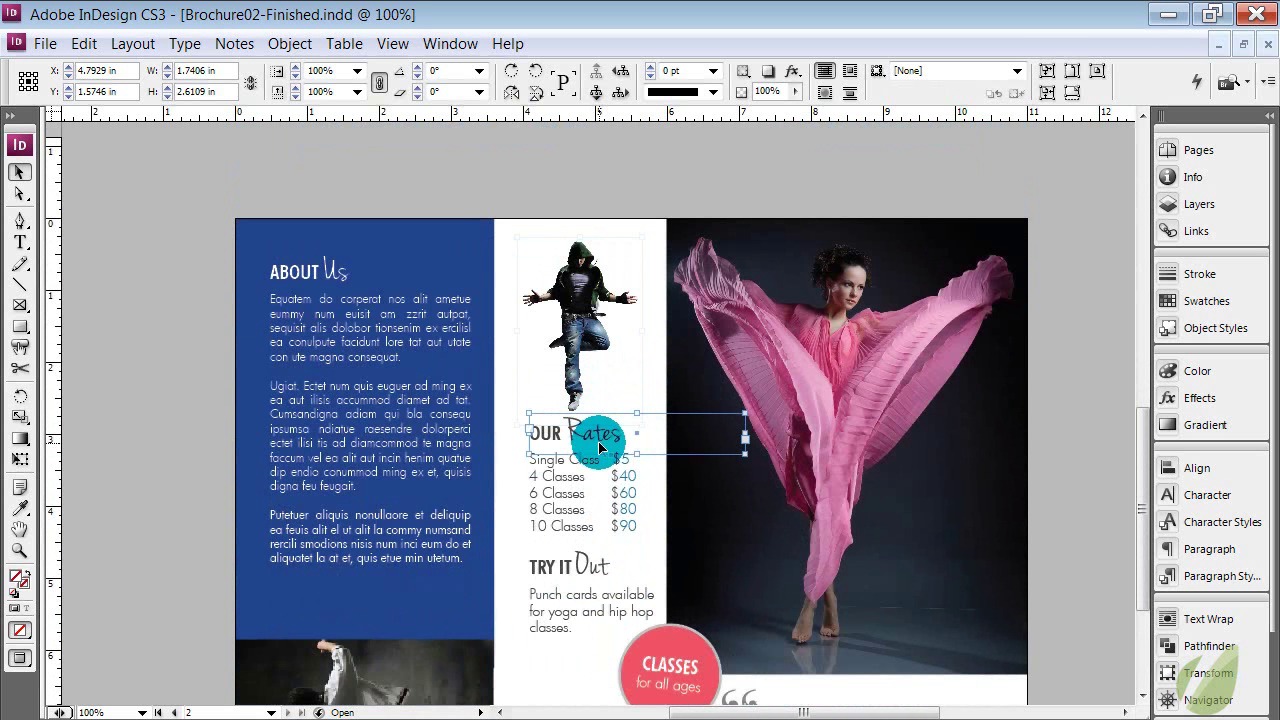Activate the Hand tool
Image resolution: width=1280 pixels, height=720 pixels.
20,529
